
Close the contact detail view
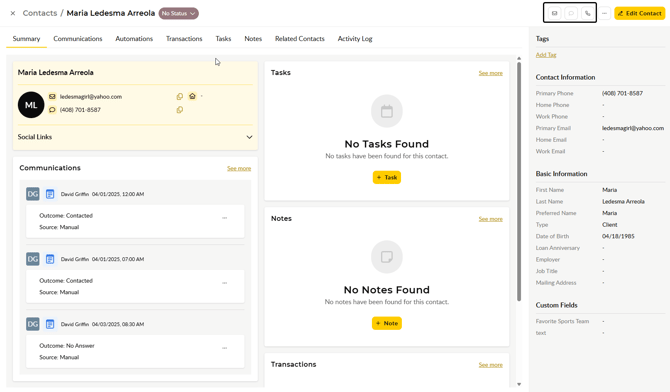point(13,13)
